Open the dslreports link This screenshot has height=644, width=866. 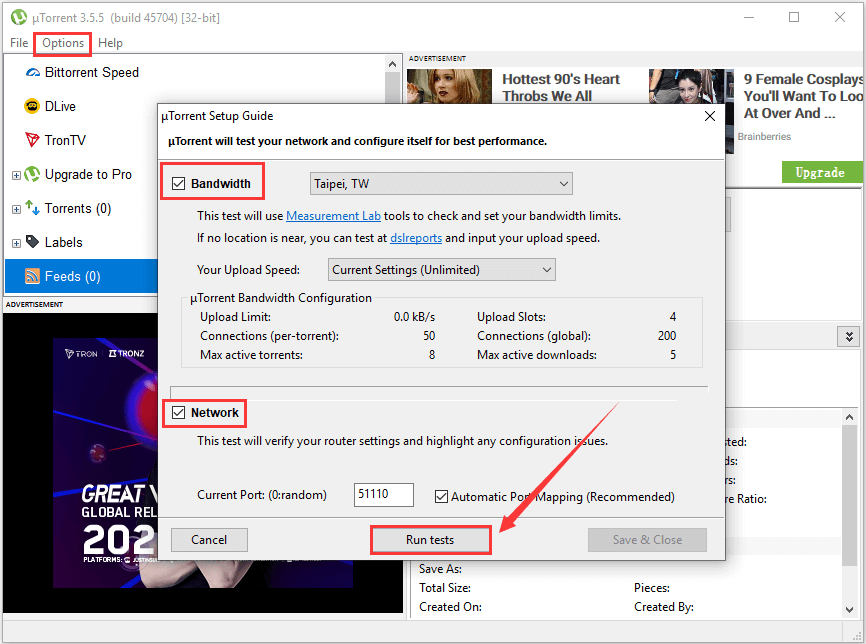(x=416, y=238)
